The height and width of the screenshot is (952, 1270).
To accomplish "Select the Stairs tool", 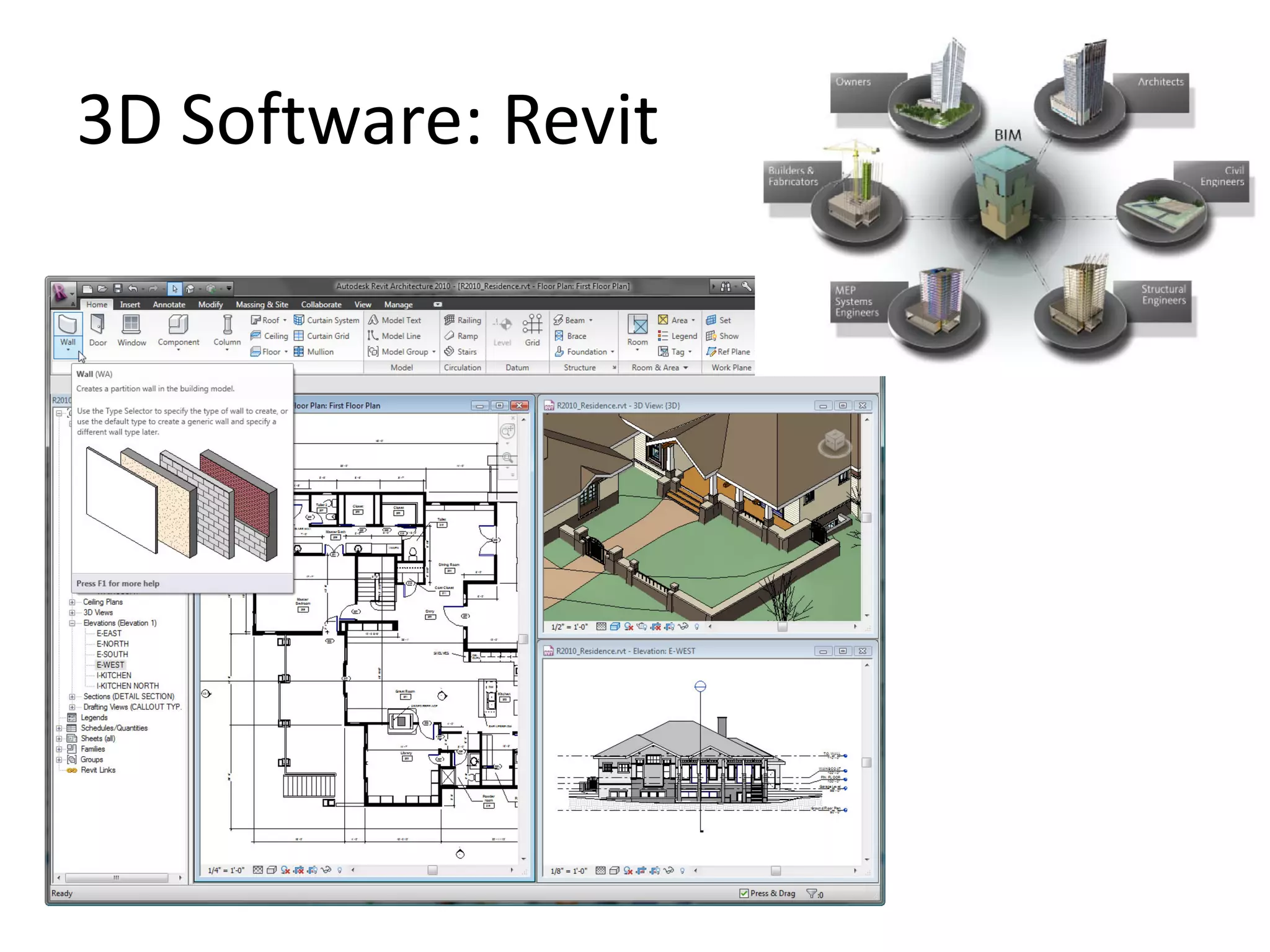I will tap(460, 351).
